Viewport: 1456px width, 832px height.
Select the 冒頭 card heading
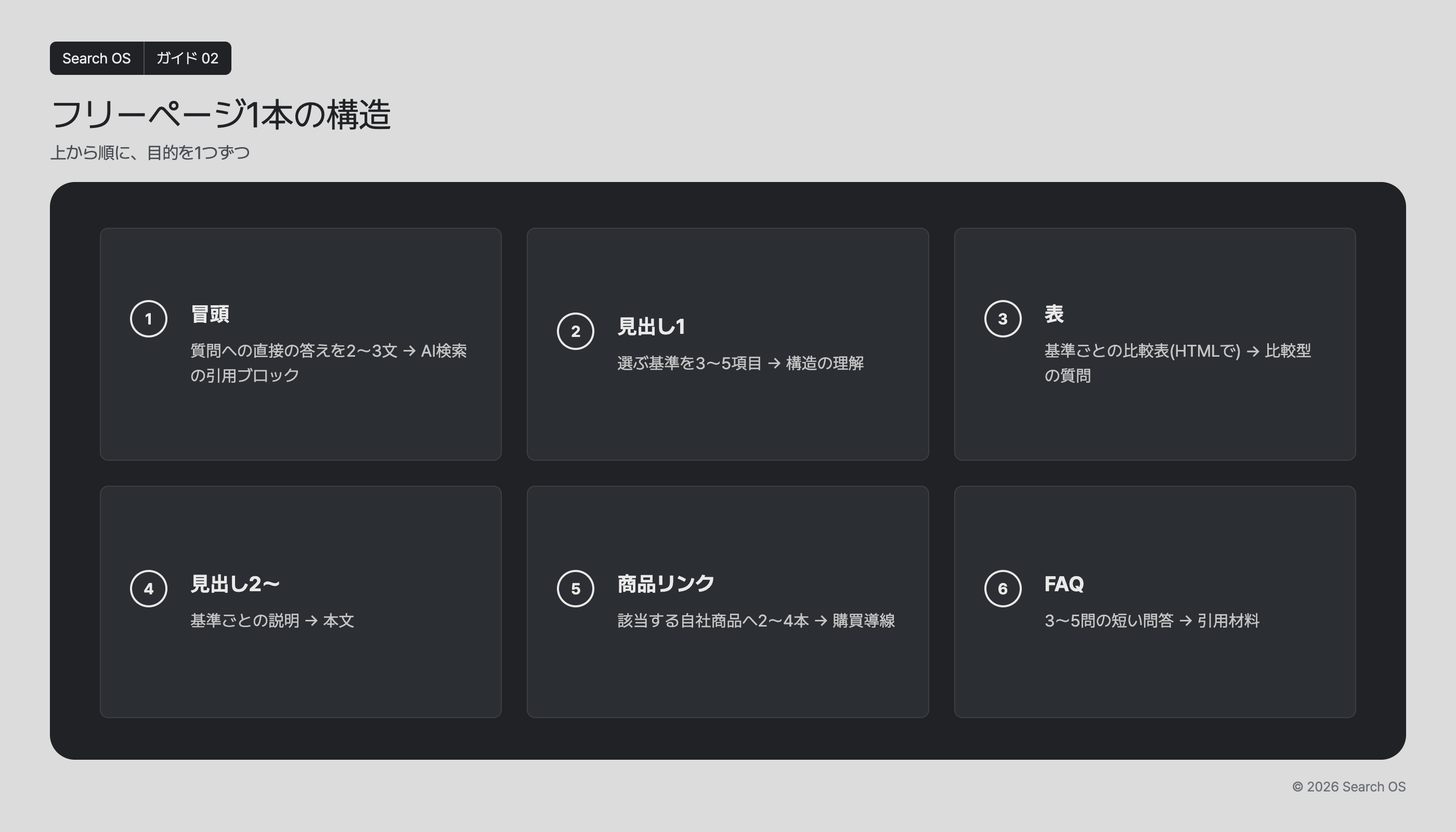[x=210, y=314]
